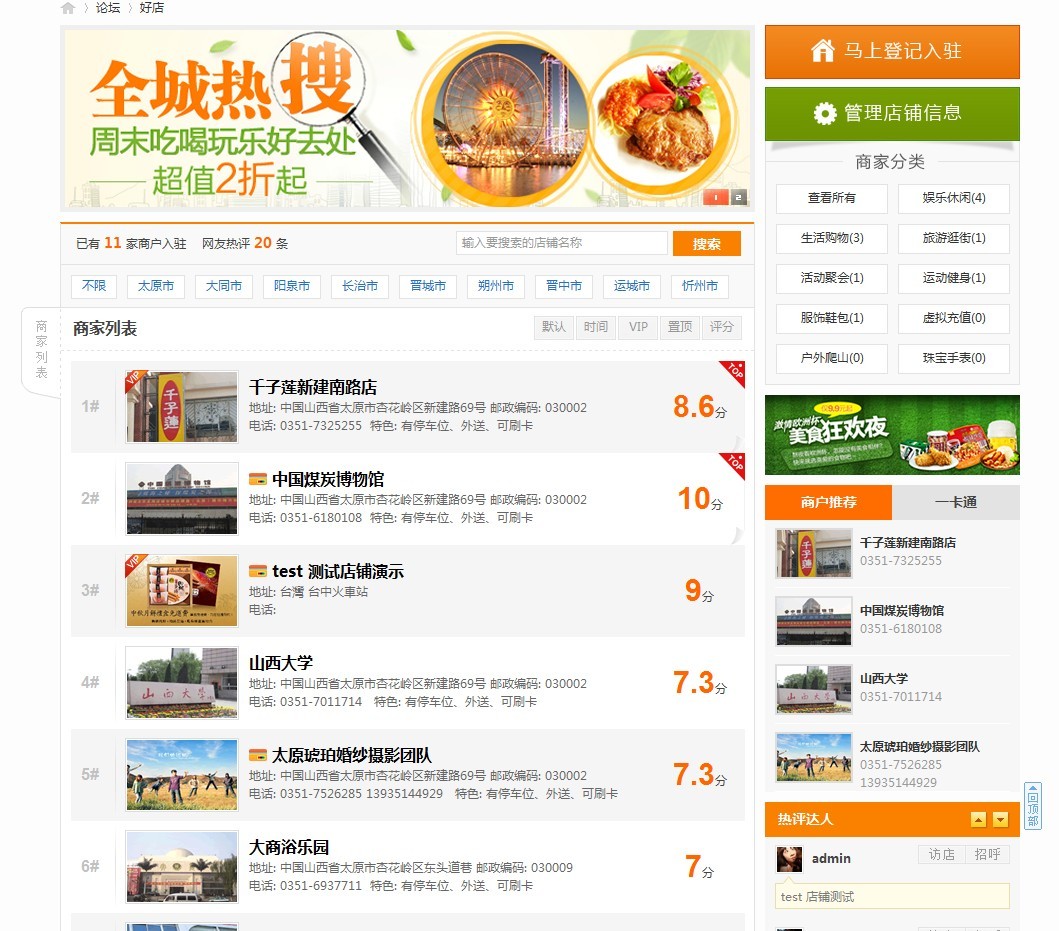Click the VIP ribbon on 千子莲新建南路店 photo
This screenshot has height=931, width=1059.
click(x=133, y=378)
